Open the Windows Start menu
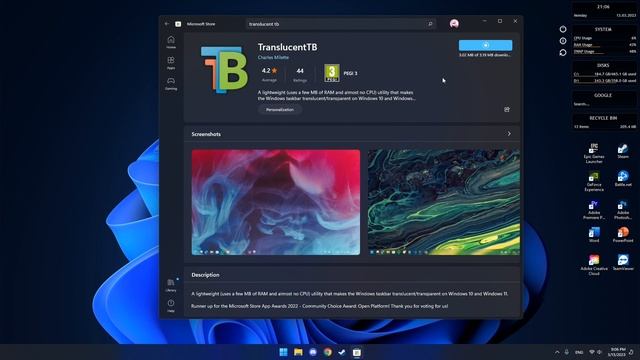The width and height of the screenshot is (640, 360). 283,352
